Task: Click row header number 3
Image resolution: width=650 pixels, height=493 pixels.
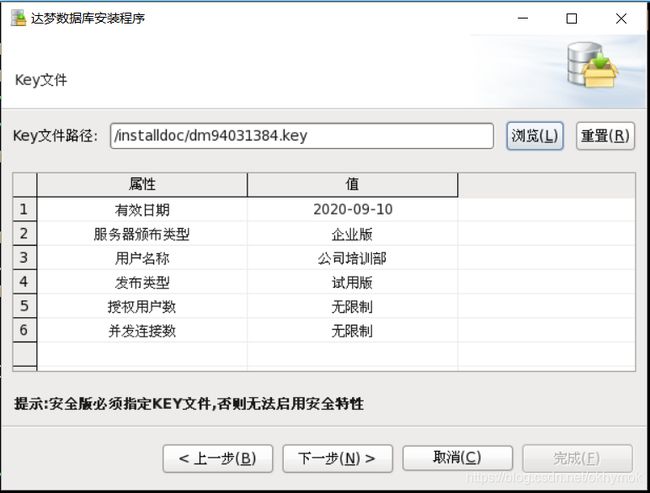Action: (24, 258)
